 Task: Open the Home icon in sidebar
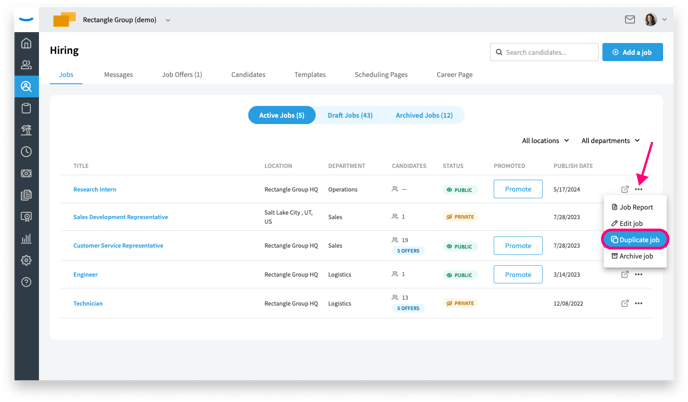[x=26, y=43]
